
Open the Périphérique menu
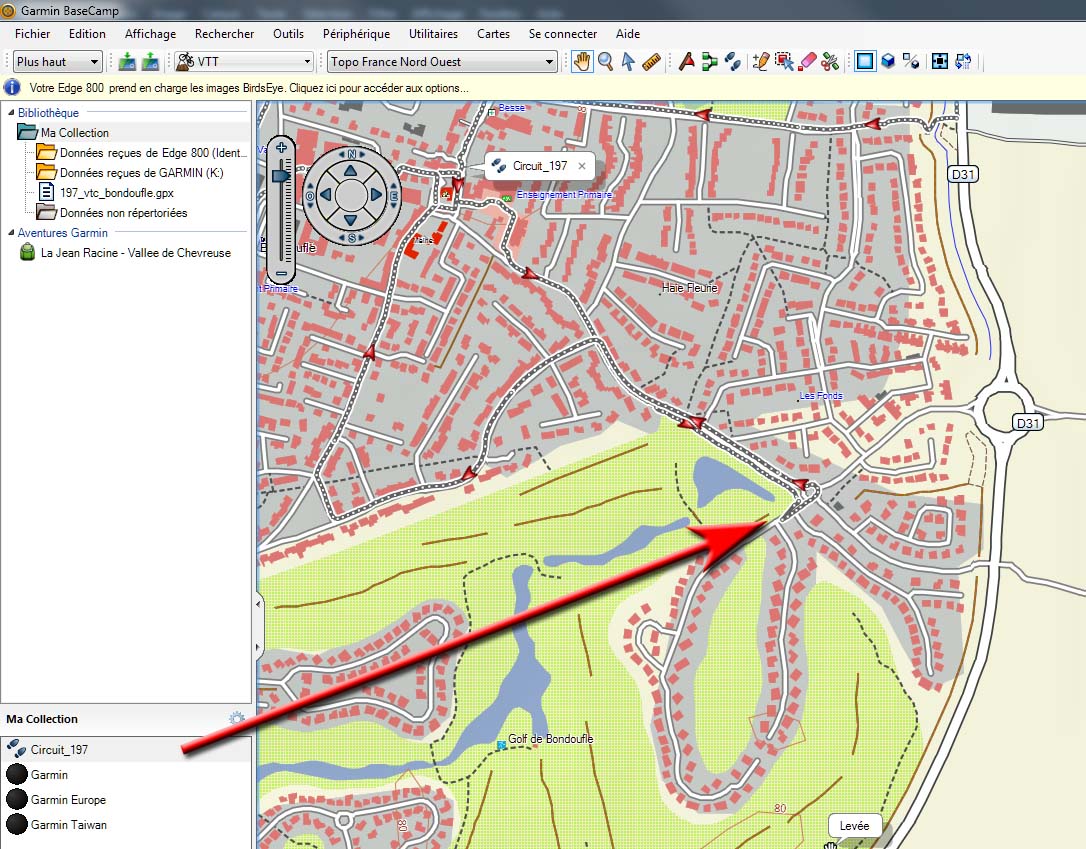[356, 33]
